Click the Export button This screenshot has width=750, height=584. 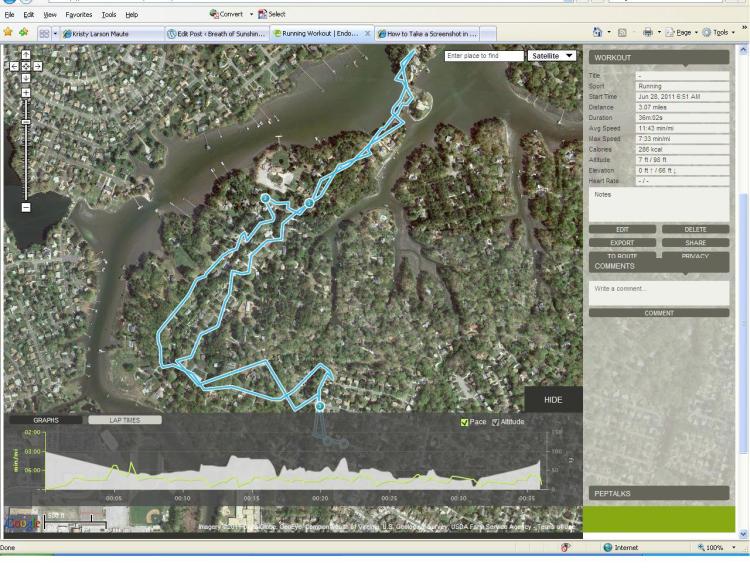(x=622, y=242)
